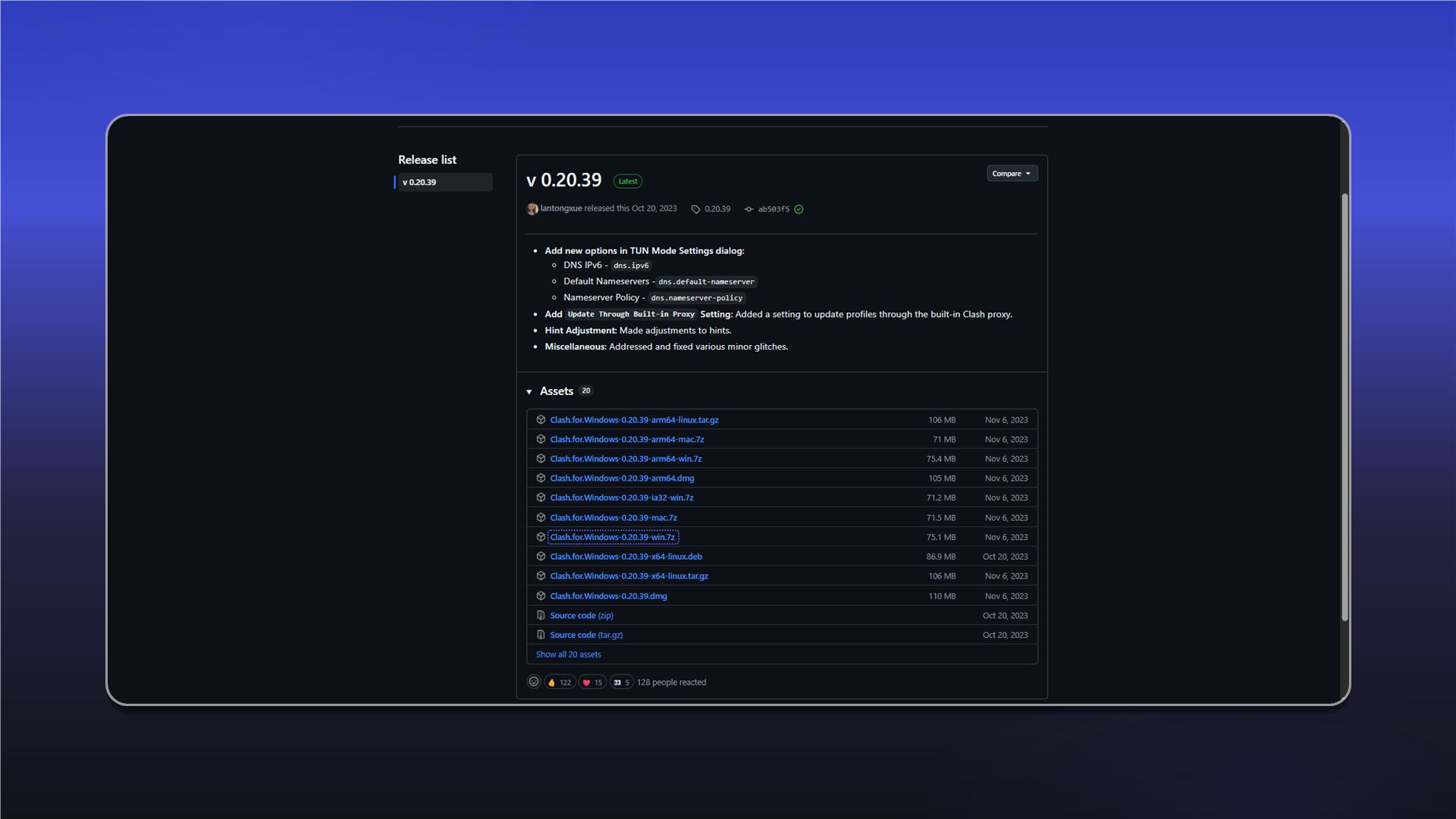The width and height of the screenshot is (1456, 819).
Task: Open the lantongxue author profile link
Action: tap(560, 209)
